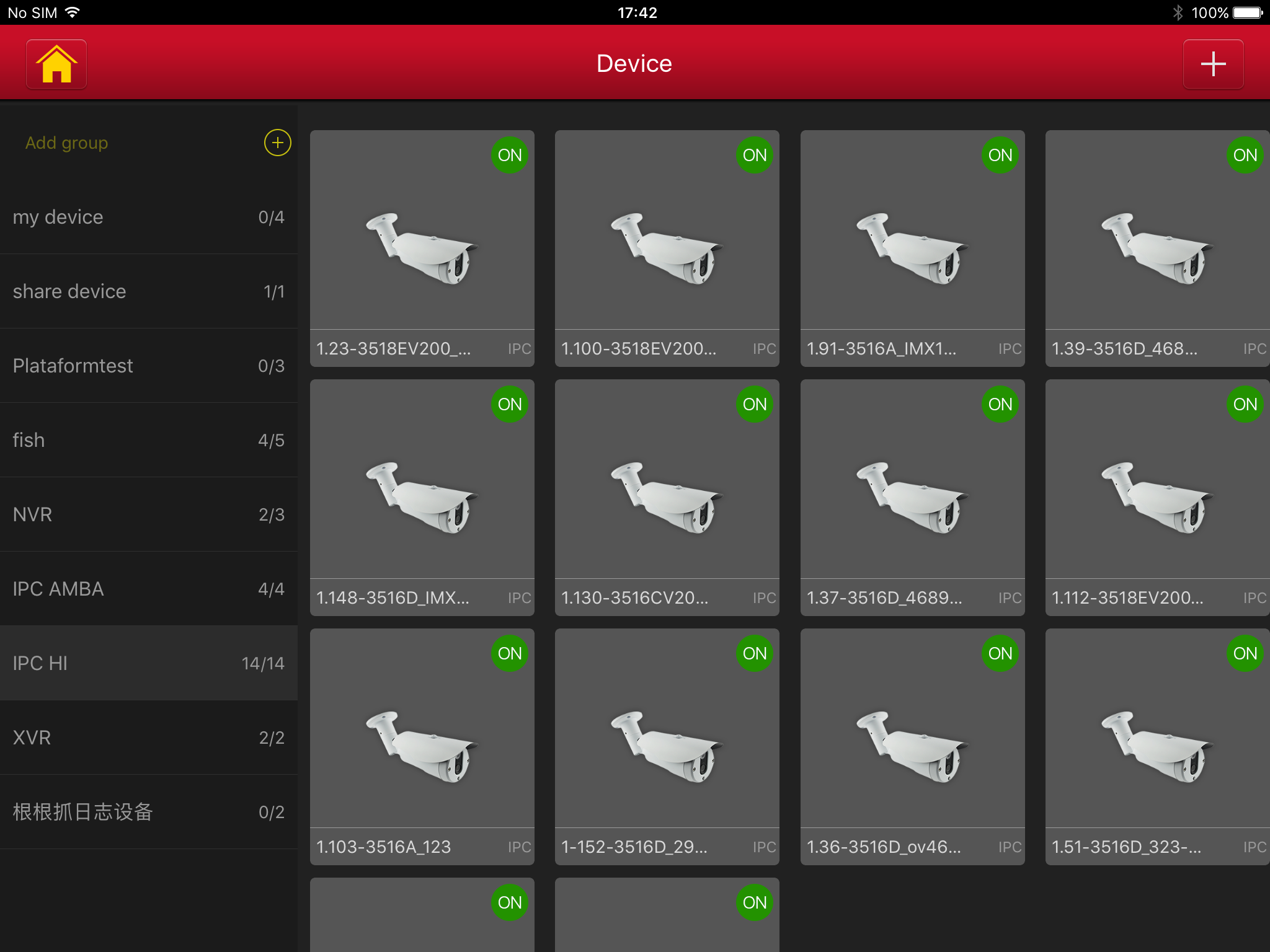
Task: Click the circled plus beside Add group
Action: (x=277, y=143)
